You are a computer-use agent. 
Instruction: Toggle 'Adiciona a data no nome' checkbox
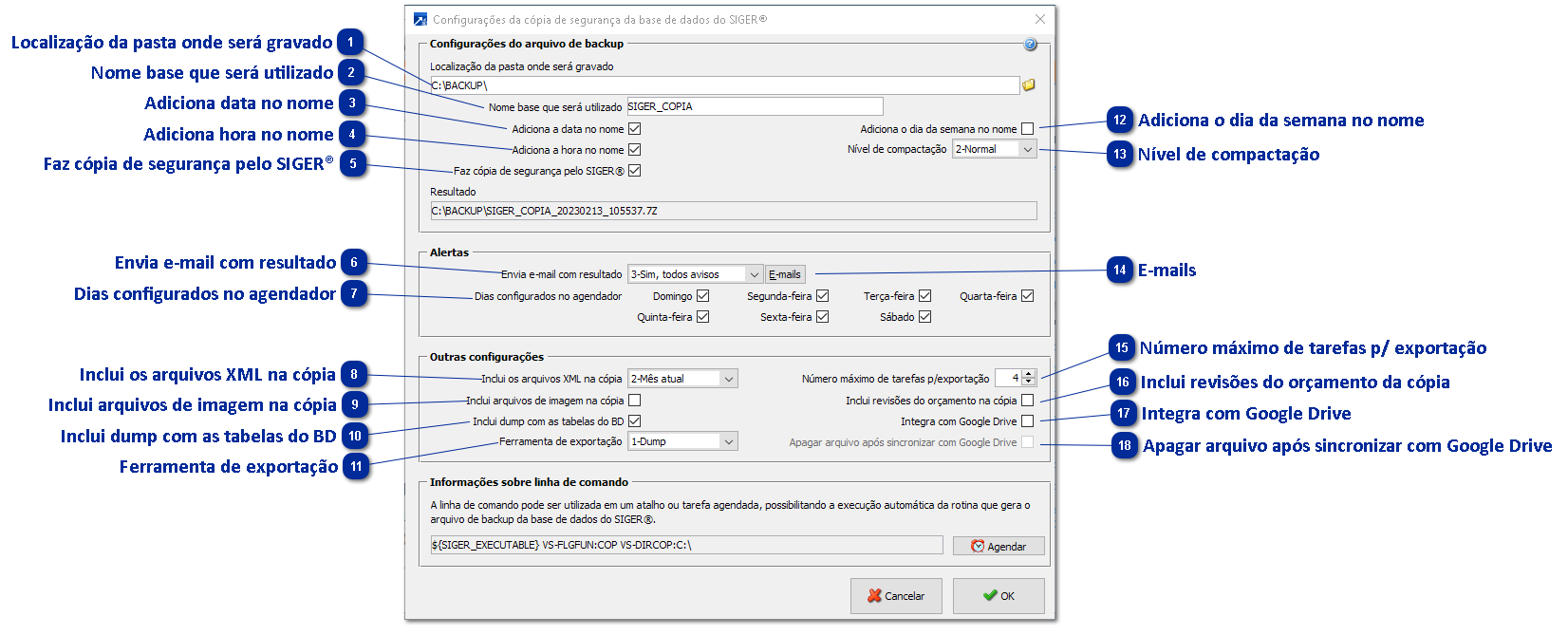pos(635,129)
